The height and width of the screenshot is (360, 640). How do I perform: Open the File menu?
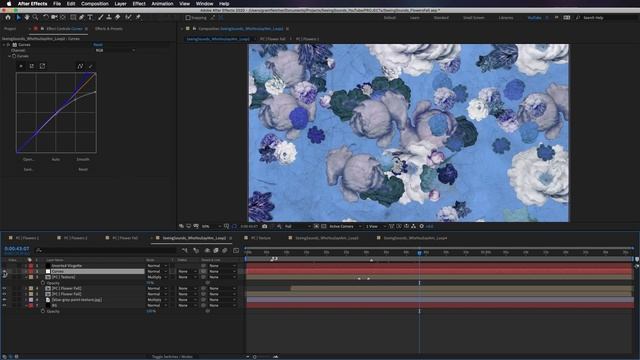57,4
